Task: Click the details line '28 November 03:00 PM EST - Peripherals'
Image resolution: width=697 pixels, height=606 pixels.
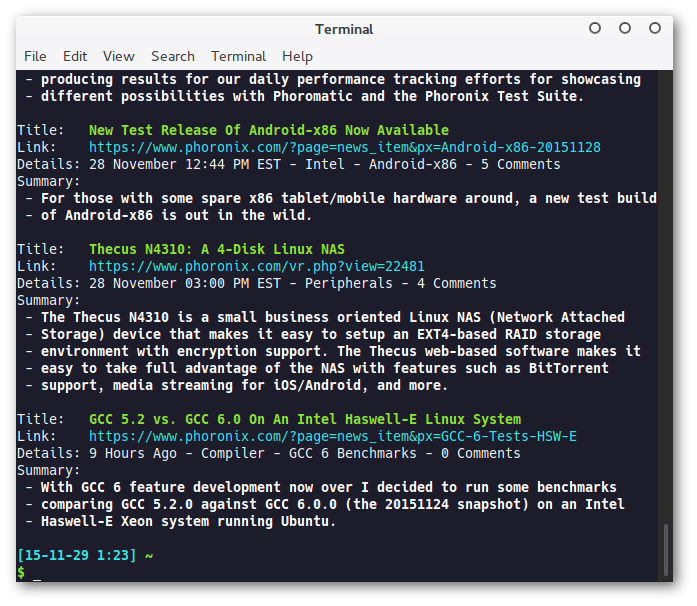Action: coord(240,284)
